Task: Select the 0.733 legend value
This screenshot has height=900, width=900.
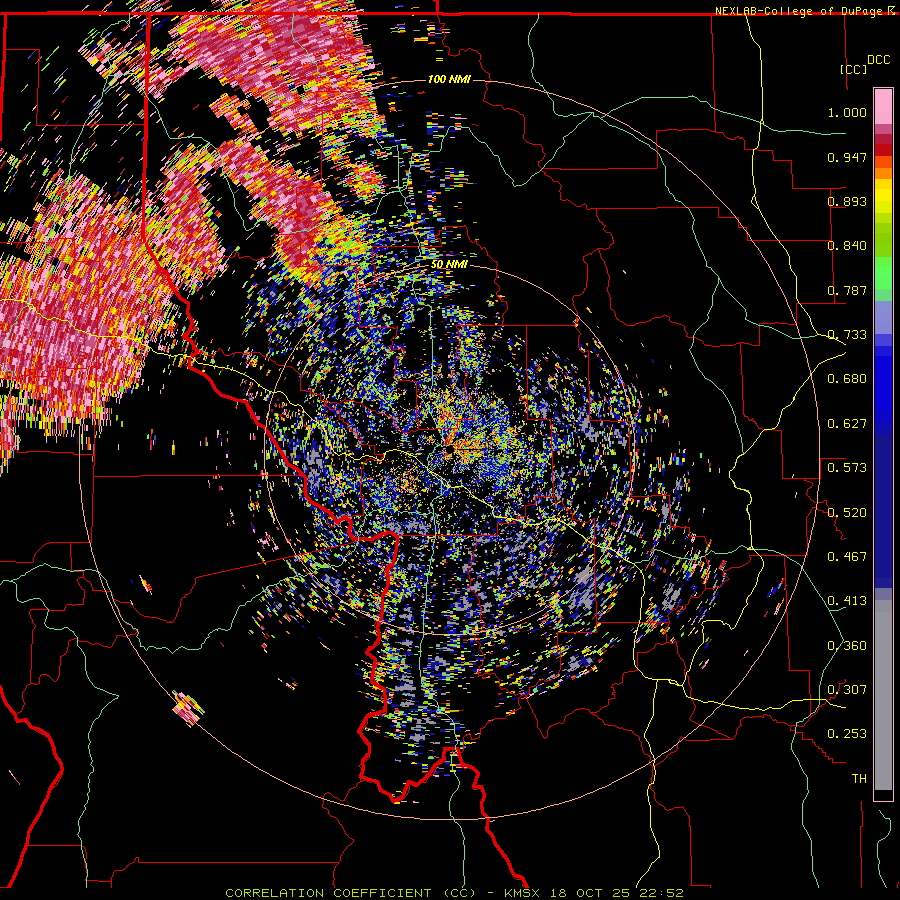Action: click(847, 335)
